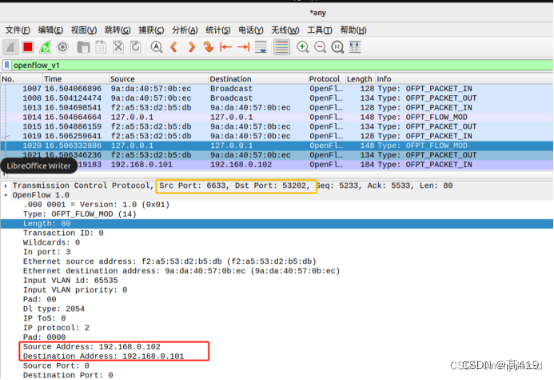Open the 文件(F) menu
Viewport: 554px width, 380px height.
18,30
